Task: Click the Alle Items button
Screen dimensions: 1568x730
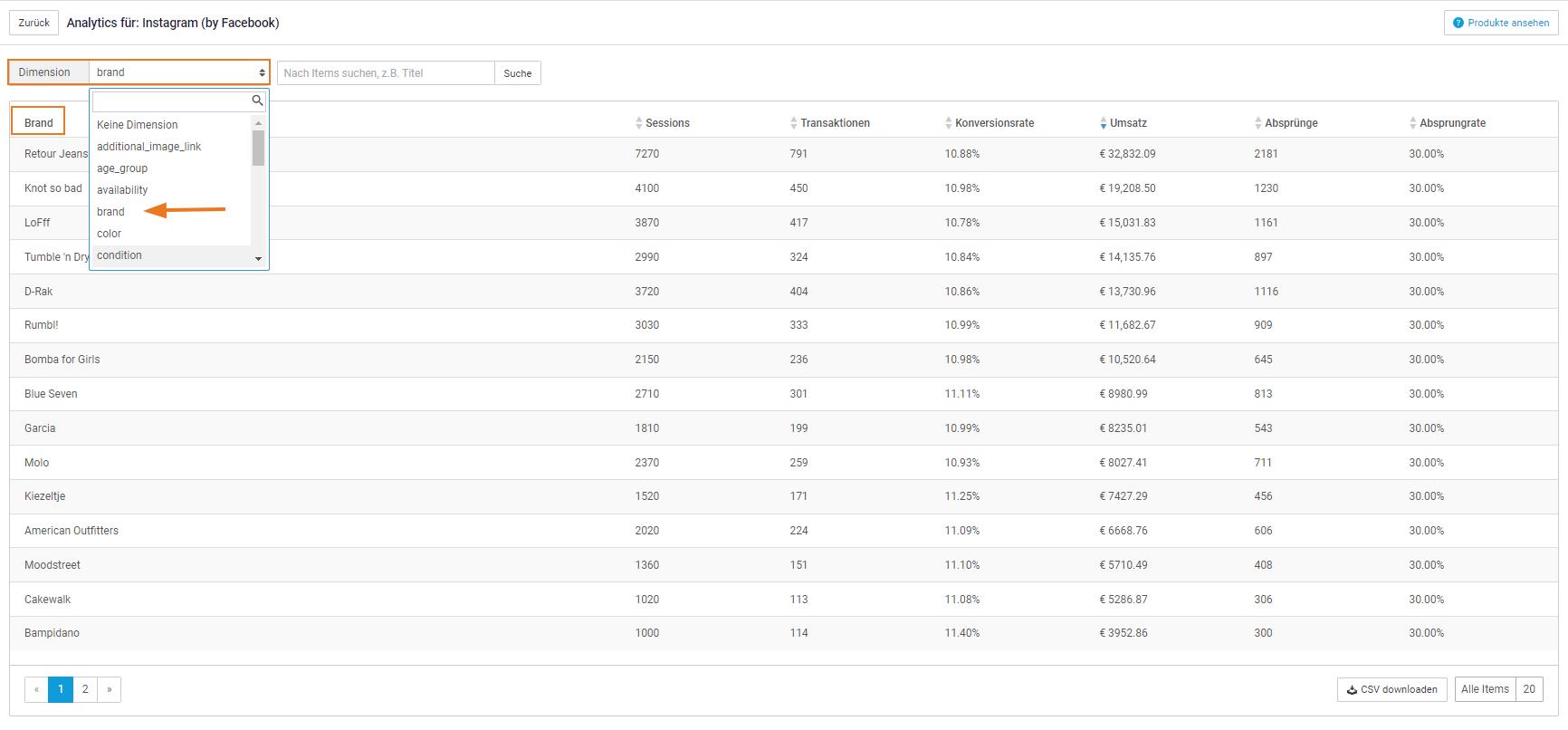Action: coord(1485,689)
